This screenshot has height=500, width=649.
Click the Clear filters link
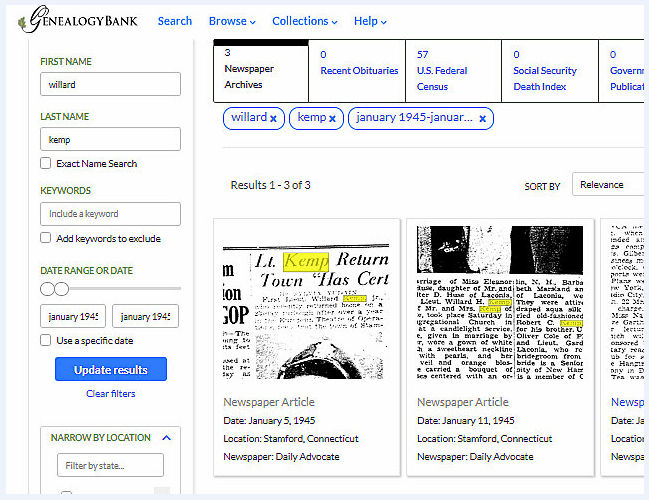[111, 394]
